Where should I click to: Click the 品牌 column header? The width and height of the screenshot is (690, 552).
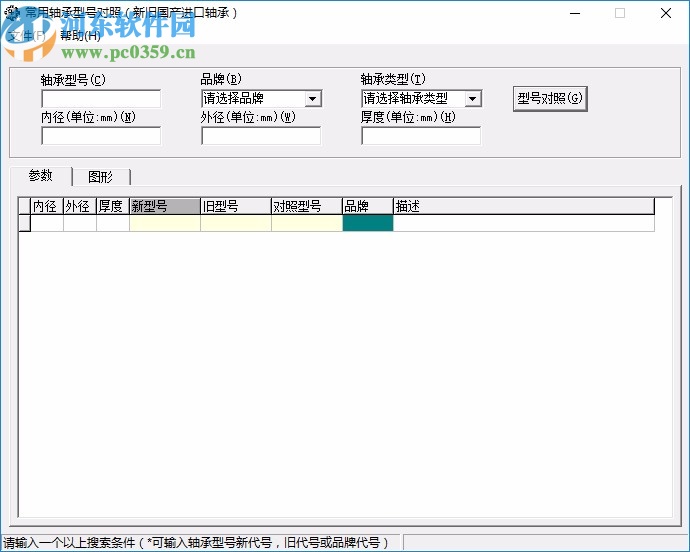click(367, 206)
